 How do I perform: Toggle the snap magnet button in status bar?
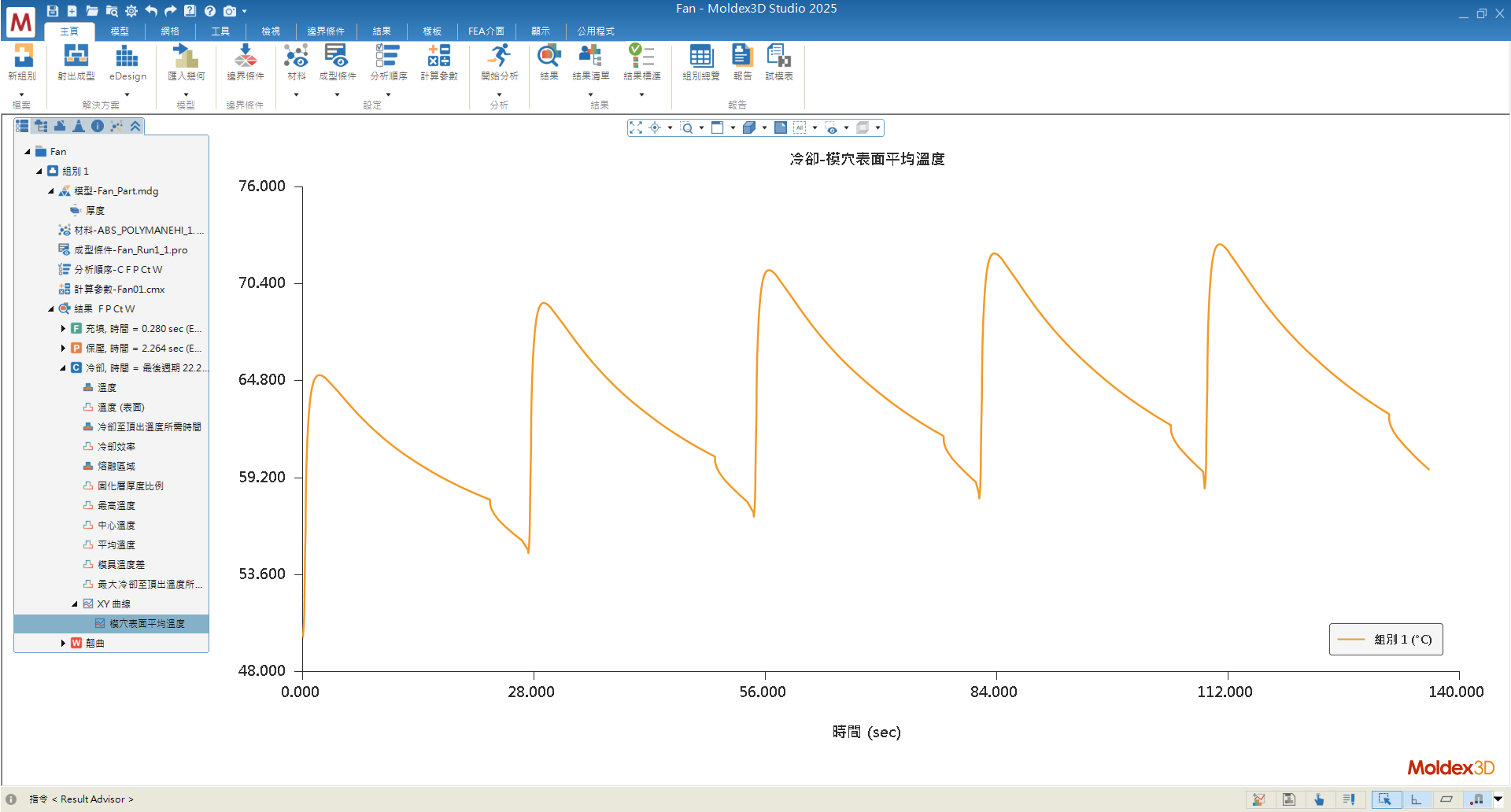[1477, 799]
